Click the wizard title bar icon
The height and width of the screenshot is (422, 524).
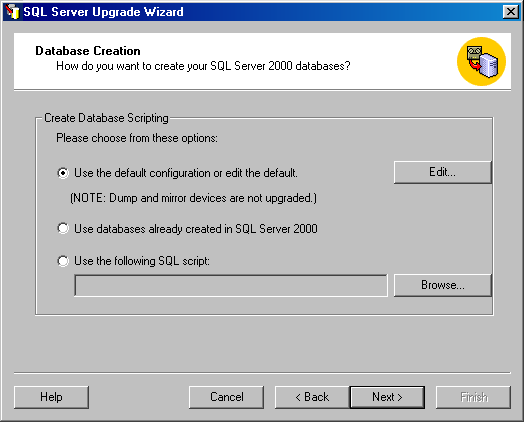[12, 12]
